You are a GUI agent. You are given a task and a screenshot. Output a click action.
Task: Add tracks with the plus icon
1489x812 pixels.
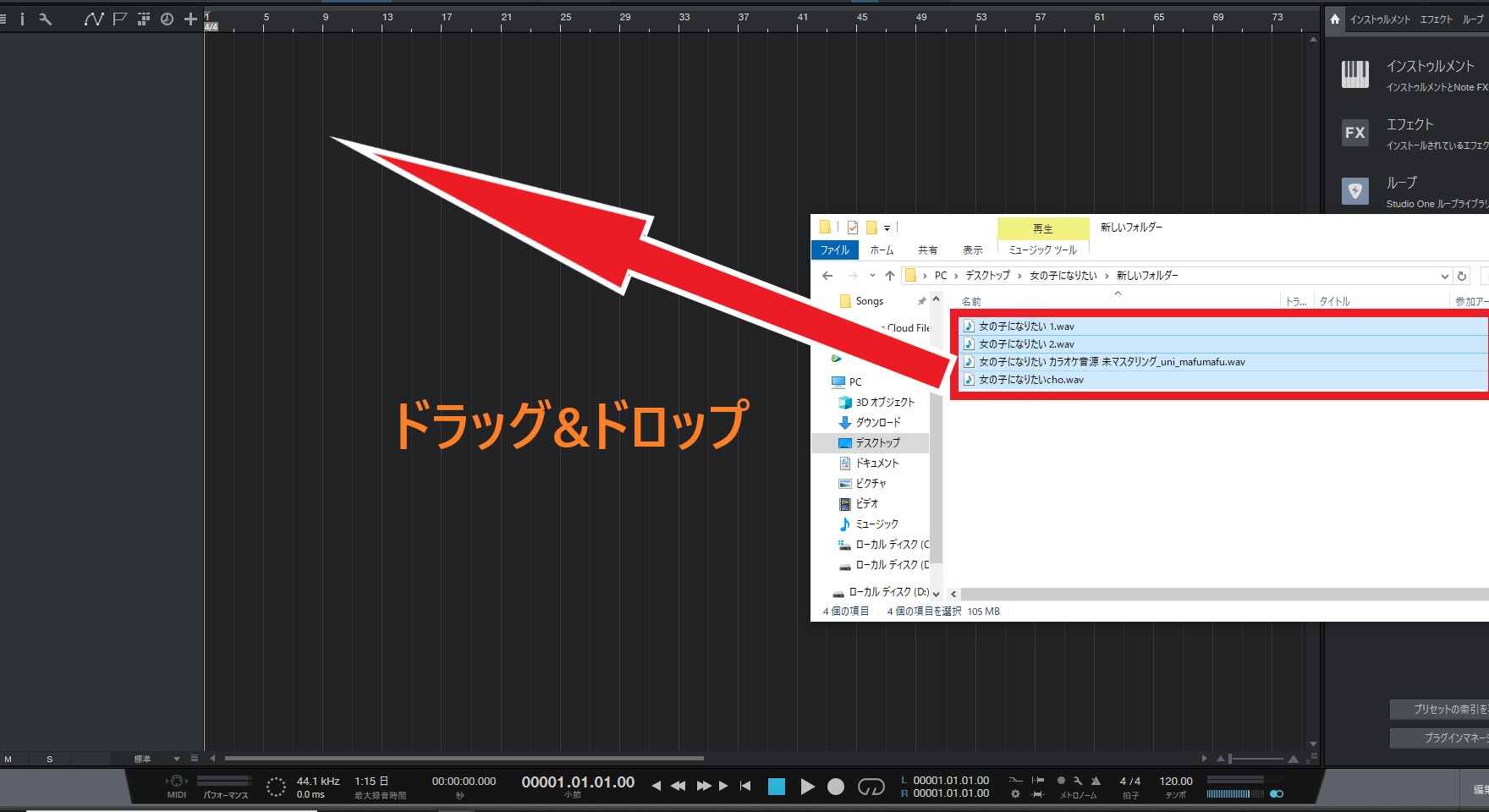[x=190, y=19]
